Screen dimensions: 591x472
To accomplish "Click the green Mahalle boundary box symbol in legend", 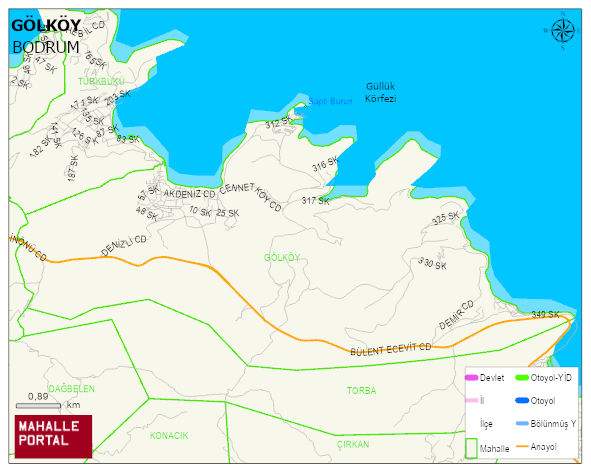I will [471, 448].
